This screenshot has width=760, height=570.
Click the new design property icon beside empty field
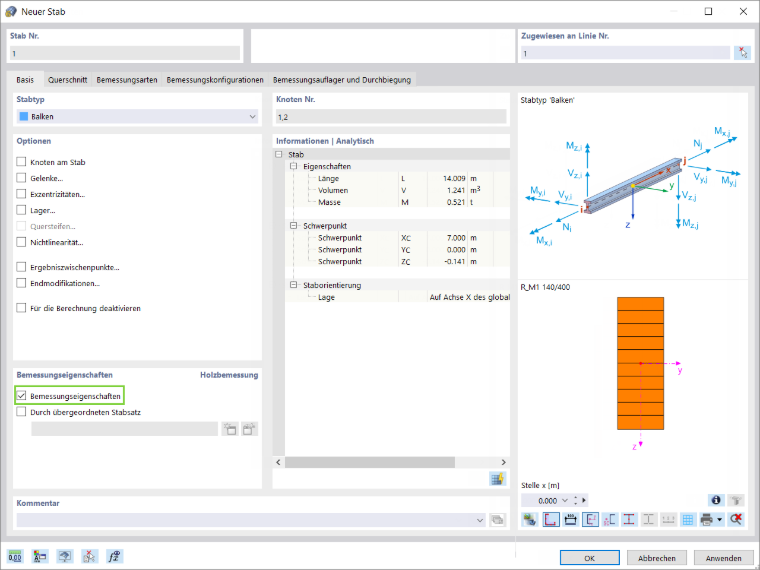pos(230,429)
